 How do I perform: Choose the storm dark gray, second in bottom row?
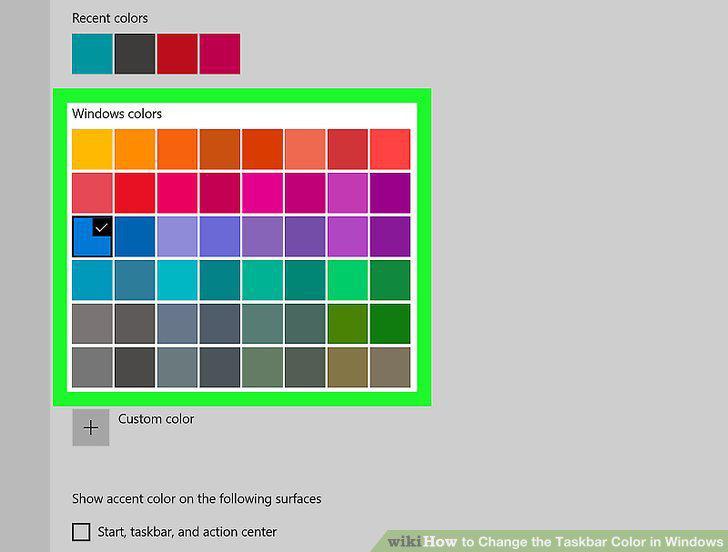[x=135, y=367]
